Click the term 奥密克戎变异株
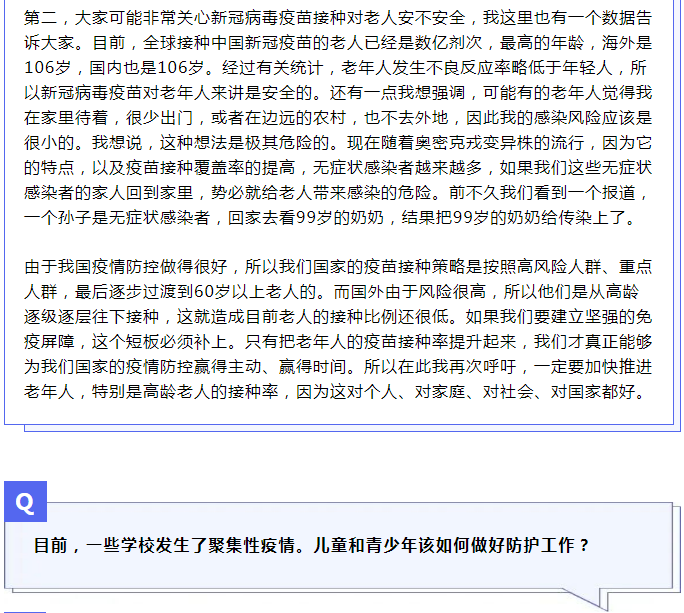This screenshot has width=684, height=613. (474, 143)
